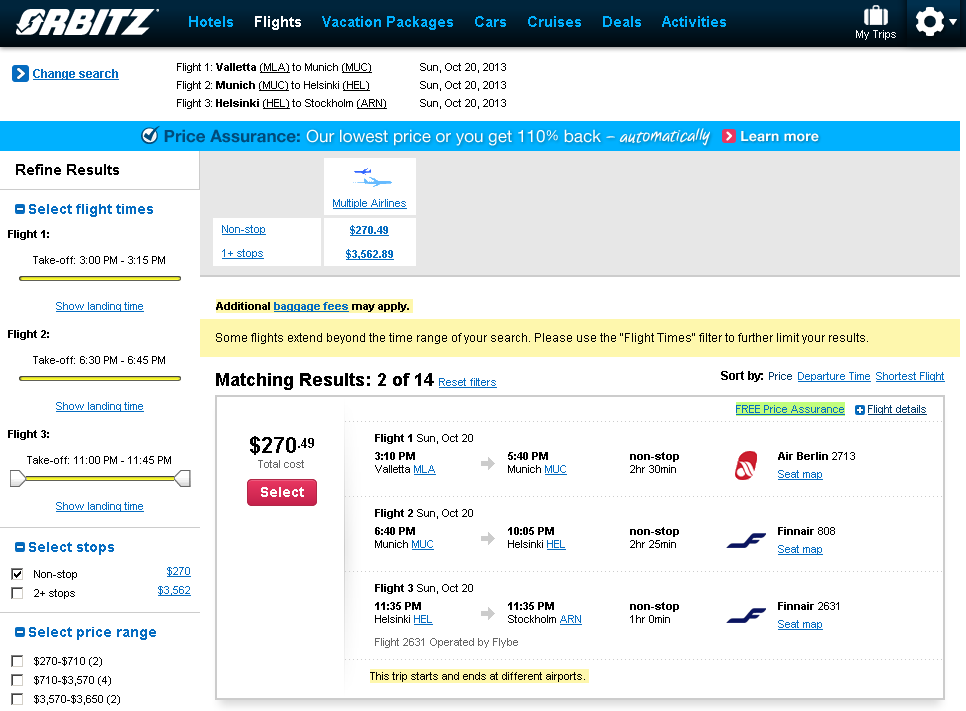Viewport: 966px width, 711px height.
Task: Enable the $270-$710 price range checkbox
Action: (17, 661)
